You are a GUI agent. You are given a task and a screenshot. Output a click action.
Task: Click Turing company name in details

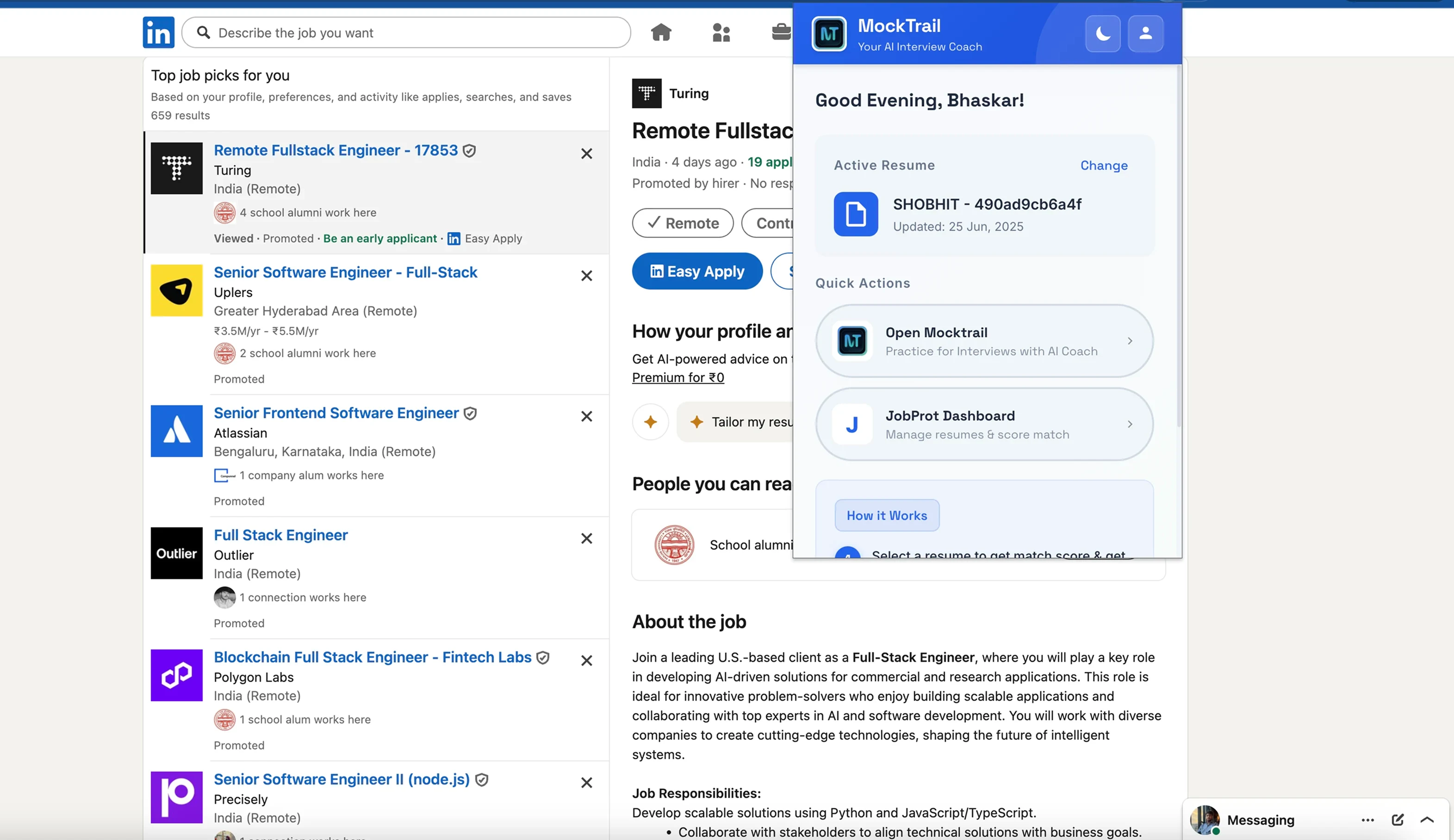click(x=689, y=93)
